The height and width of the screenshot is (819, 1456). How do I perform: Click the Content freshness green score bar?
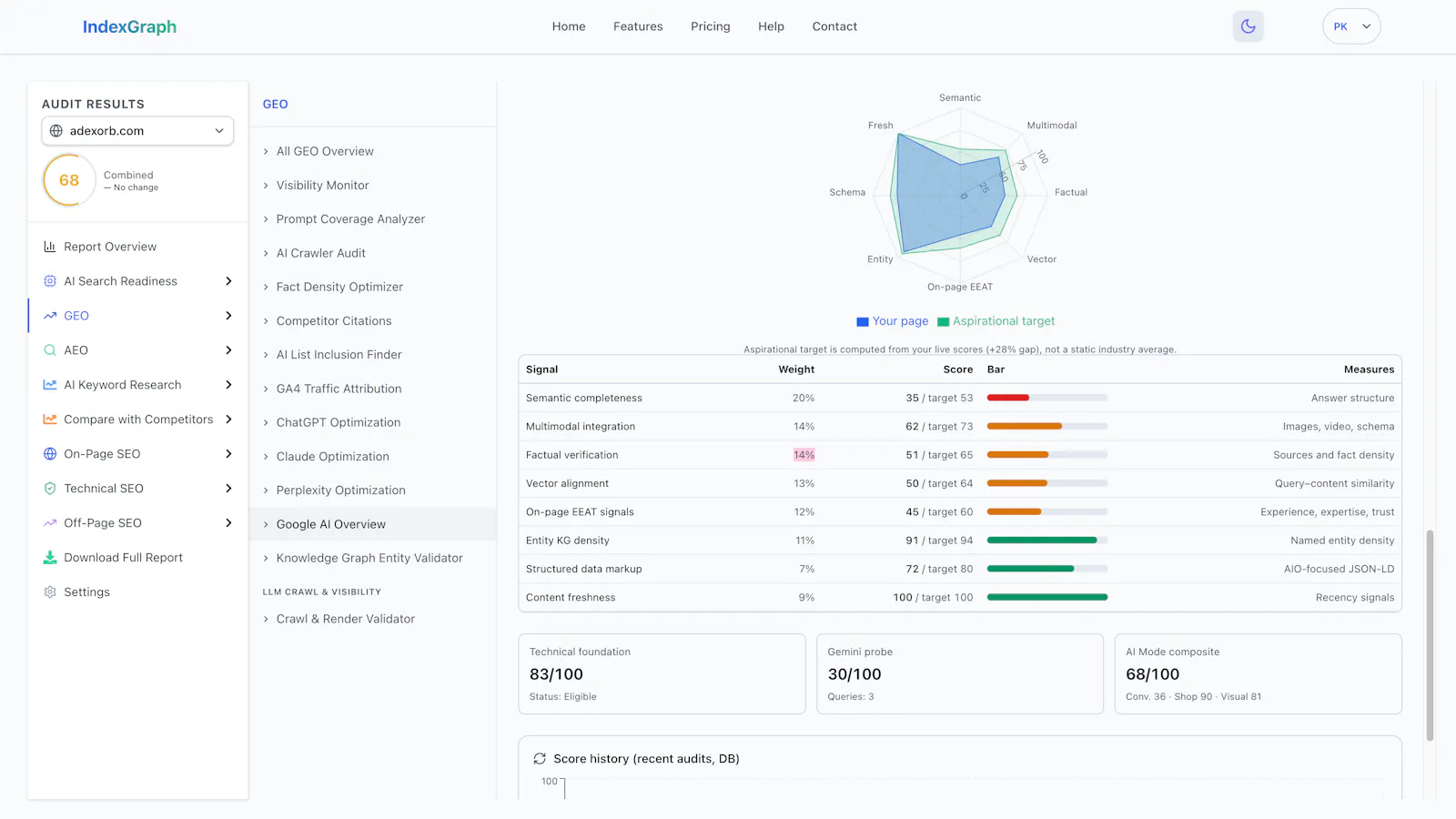[x=1047, y=598]
